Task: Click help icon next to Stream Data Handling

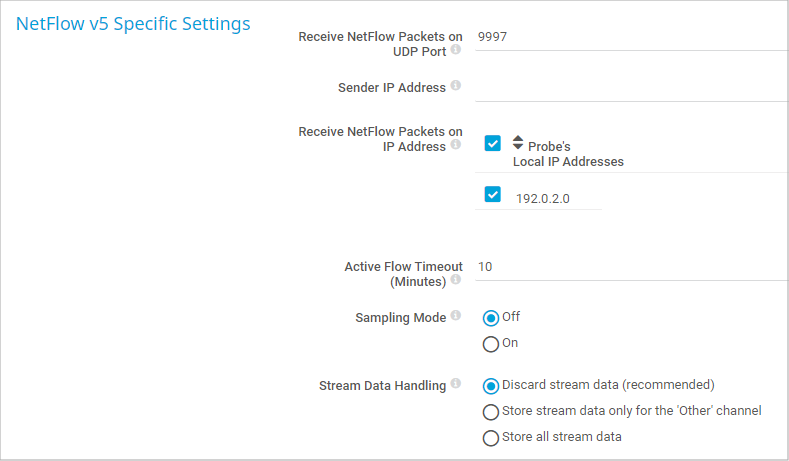Action: coord(456,383)
